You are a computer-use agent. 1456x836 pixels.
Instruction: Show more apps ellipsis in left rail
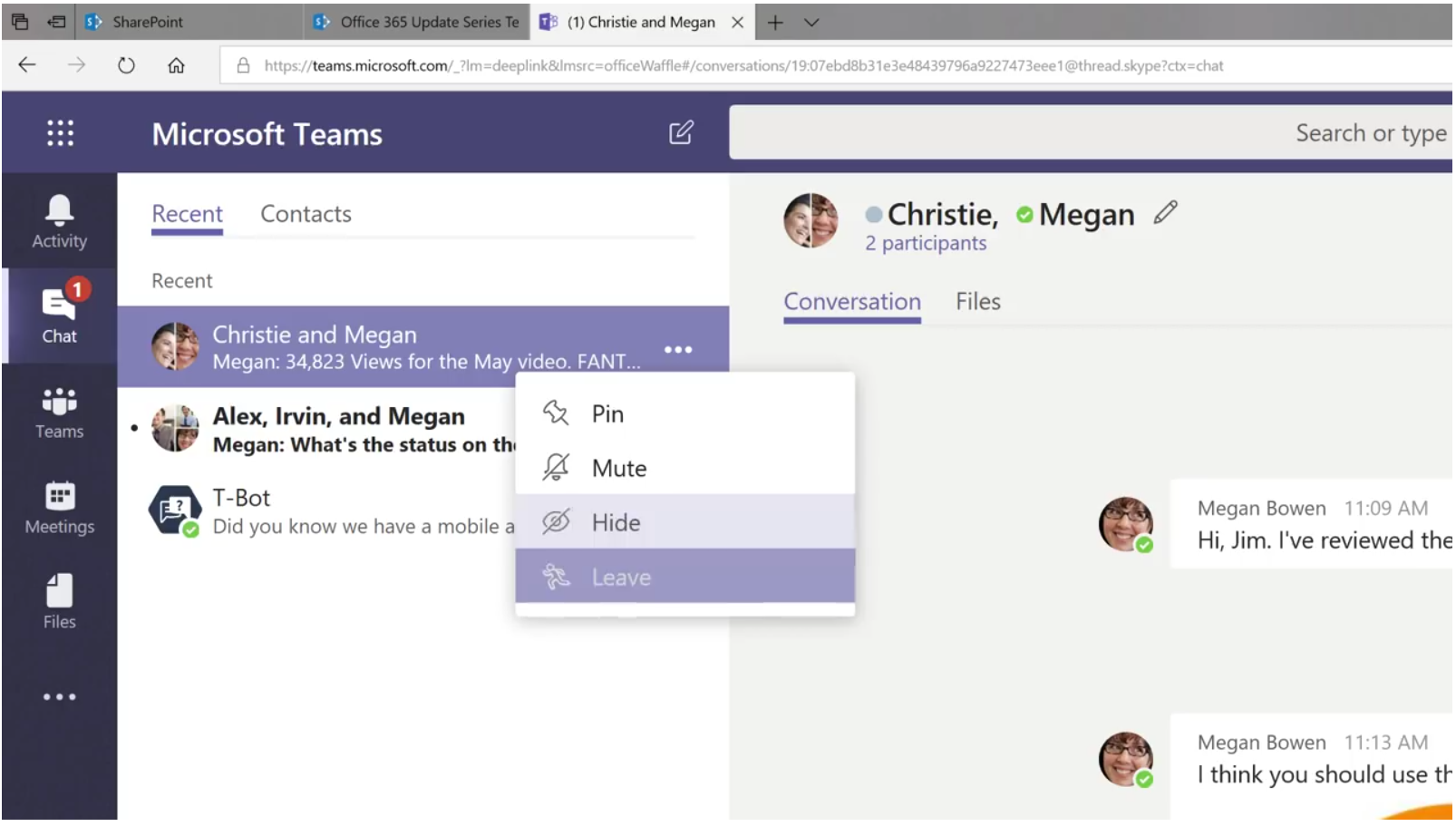[59, 696]
